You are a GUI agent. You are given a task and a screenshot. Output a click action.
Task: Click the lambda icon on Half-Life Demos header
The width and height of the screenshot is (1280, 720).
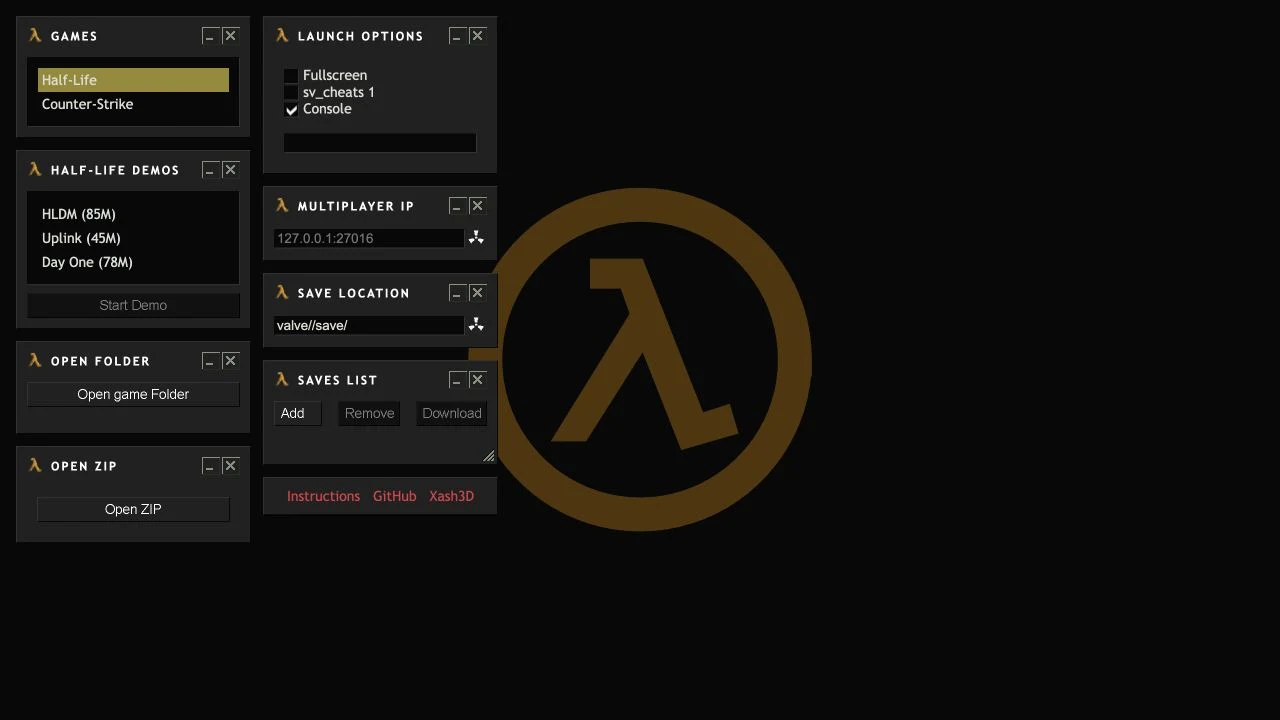coord(35,169)
